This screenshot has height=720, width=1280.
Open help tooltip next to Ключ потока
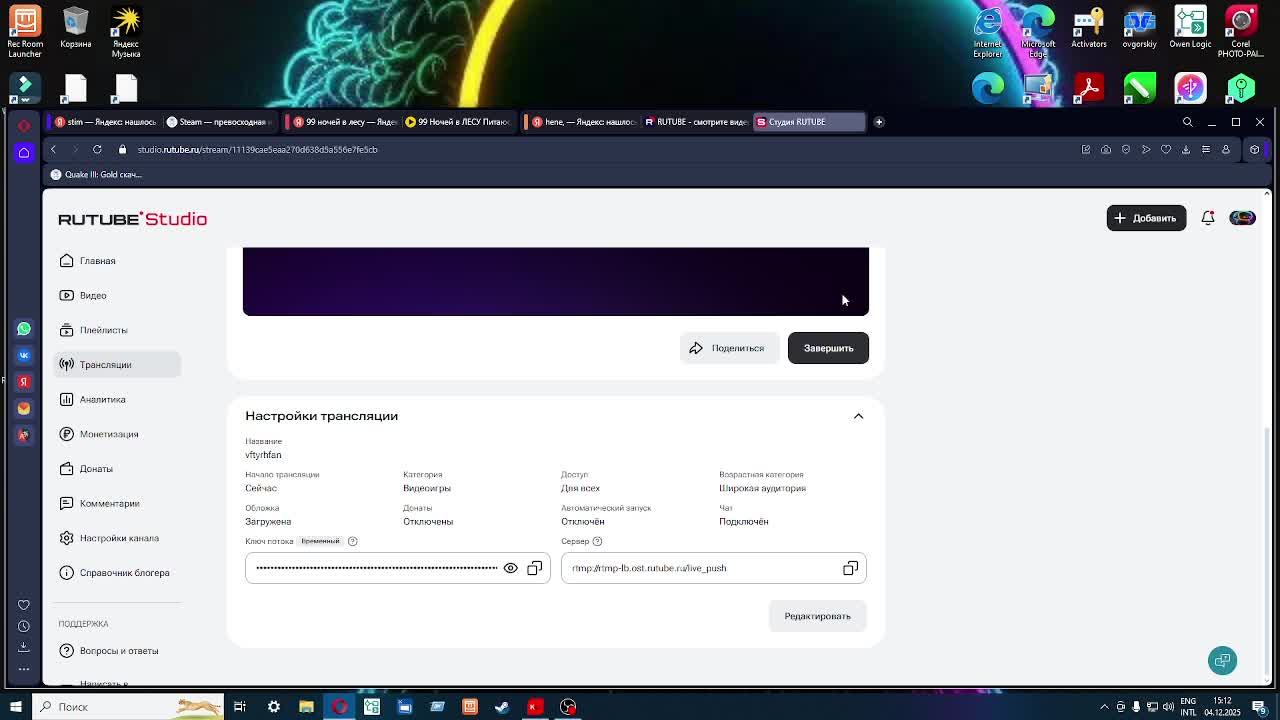tap(352, 541)
